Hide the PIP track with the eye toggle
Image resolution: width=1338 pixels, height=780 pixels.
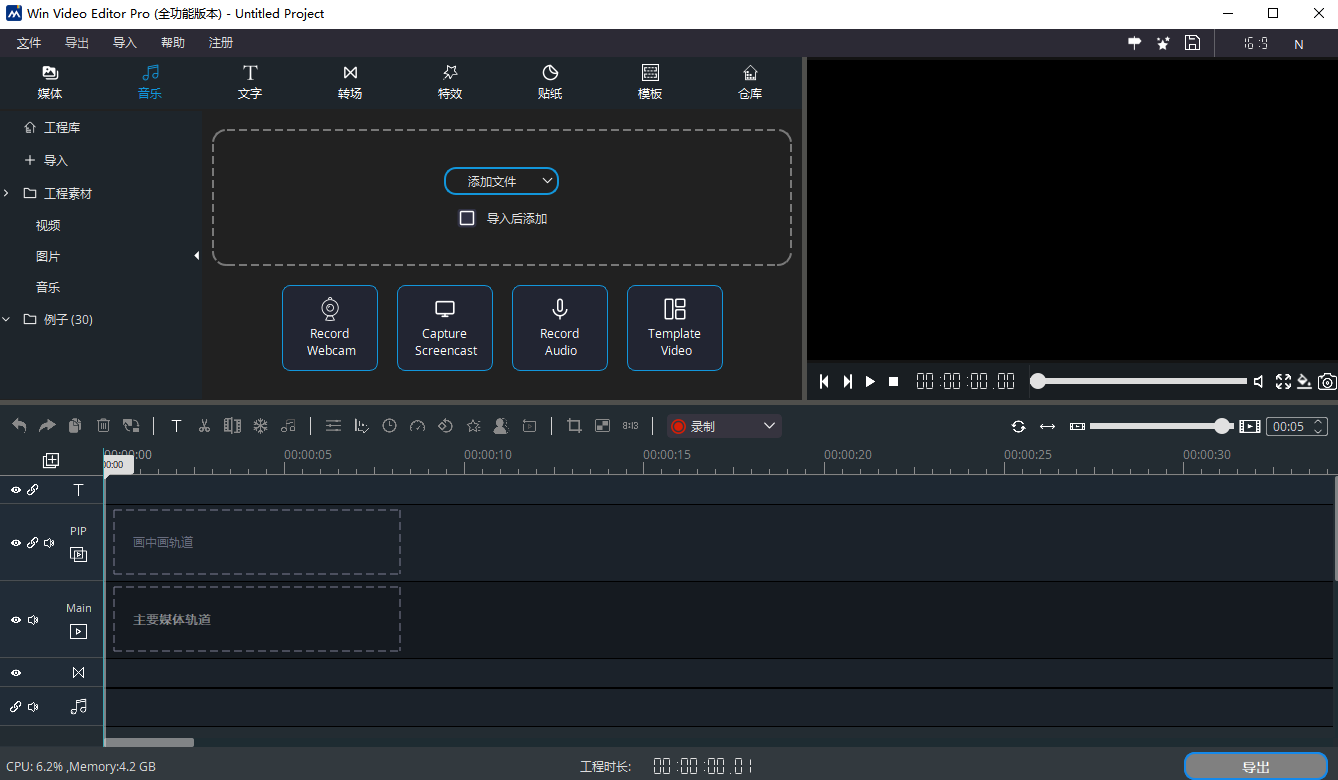click(x=15, y=542)
